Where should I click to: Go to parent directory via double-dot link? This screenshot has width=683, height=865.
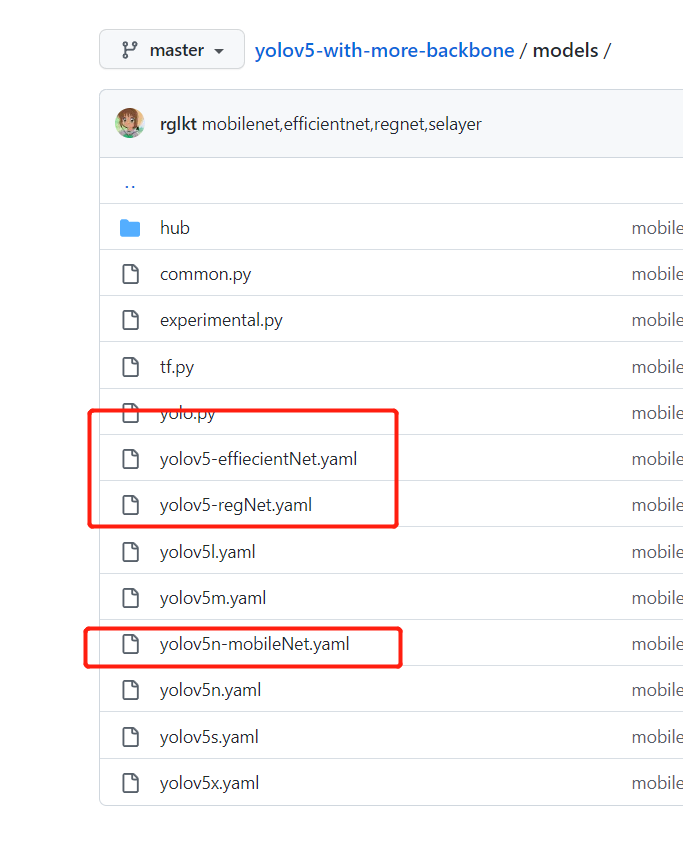(130, 185)
